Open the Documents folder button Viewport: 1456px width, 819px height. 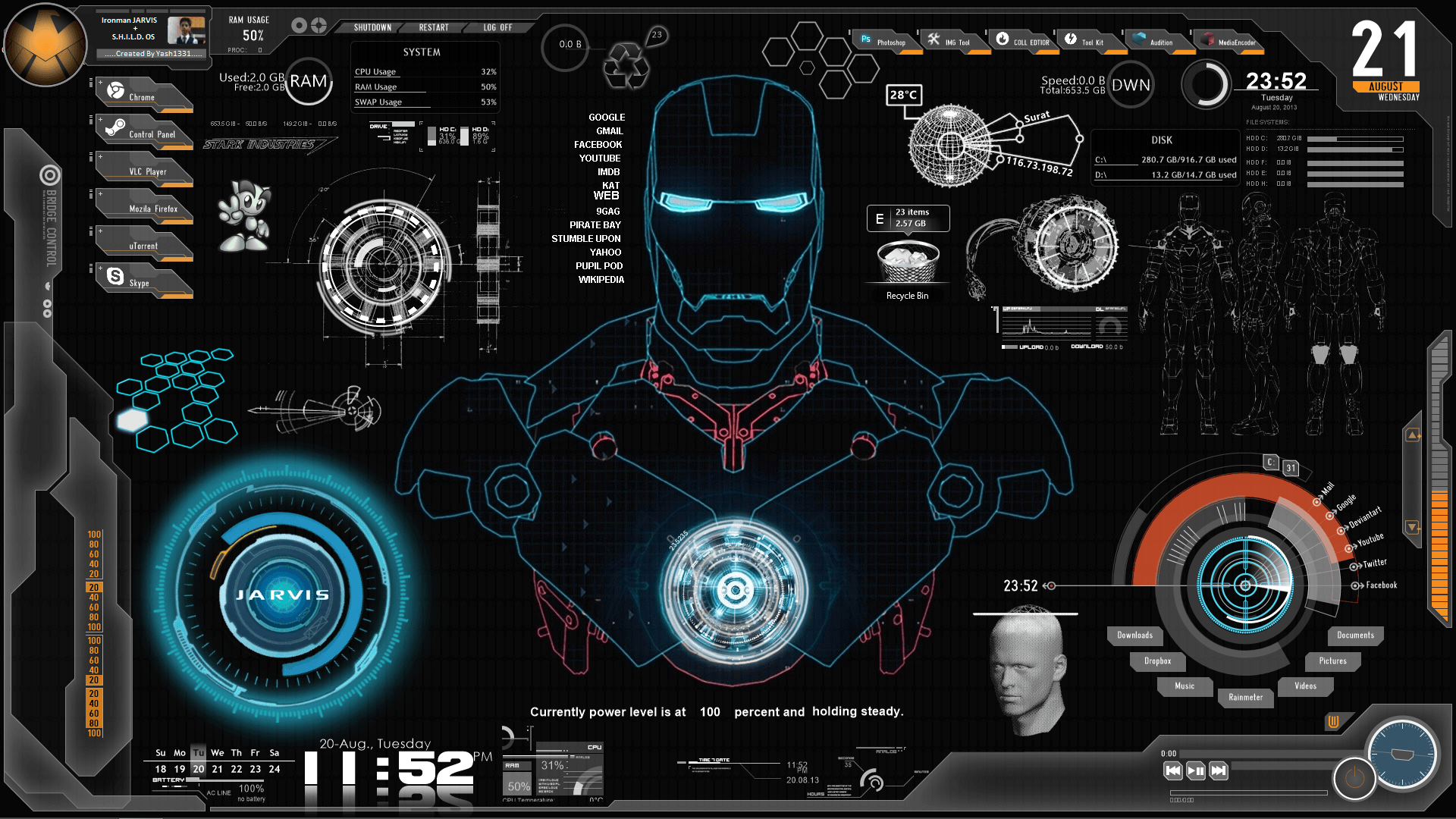pyautogui.click(x=1355, y=635)
